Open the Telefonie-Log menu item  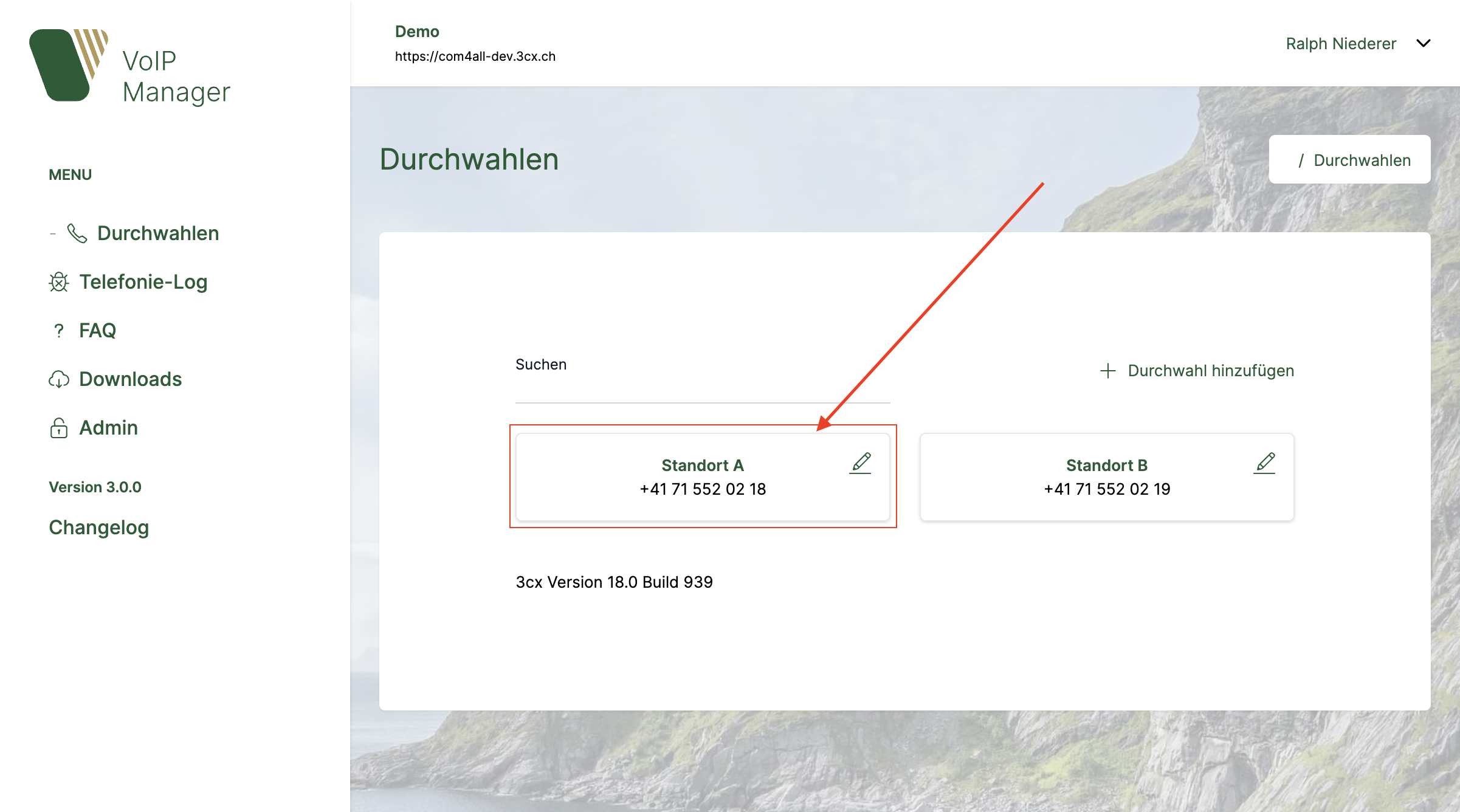pyautogui.click(x=143, y=282)
